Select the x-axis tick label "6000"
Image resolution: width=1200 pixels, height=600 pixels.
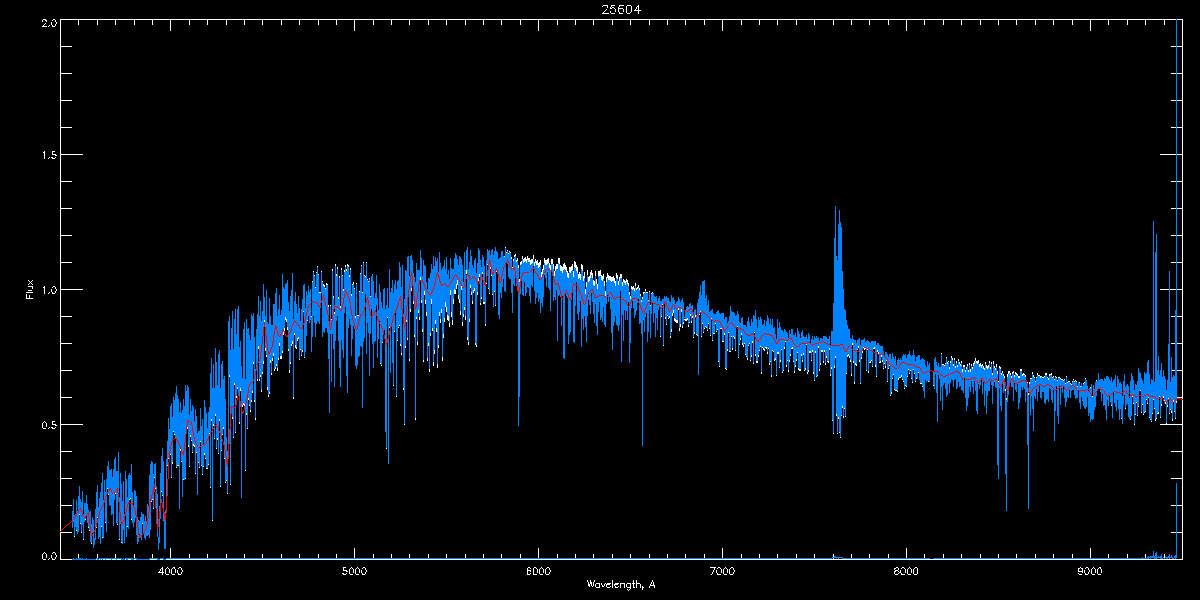(x=538, y=572)
